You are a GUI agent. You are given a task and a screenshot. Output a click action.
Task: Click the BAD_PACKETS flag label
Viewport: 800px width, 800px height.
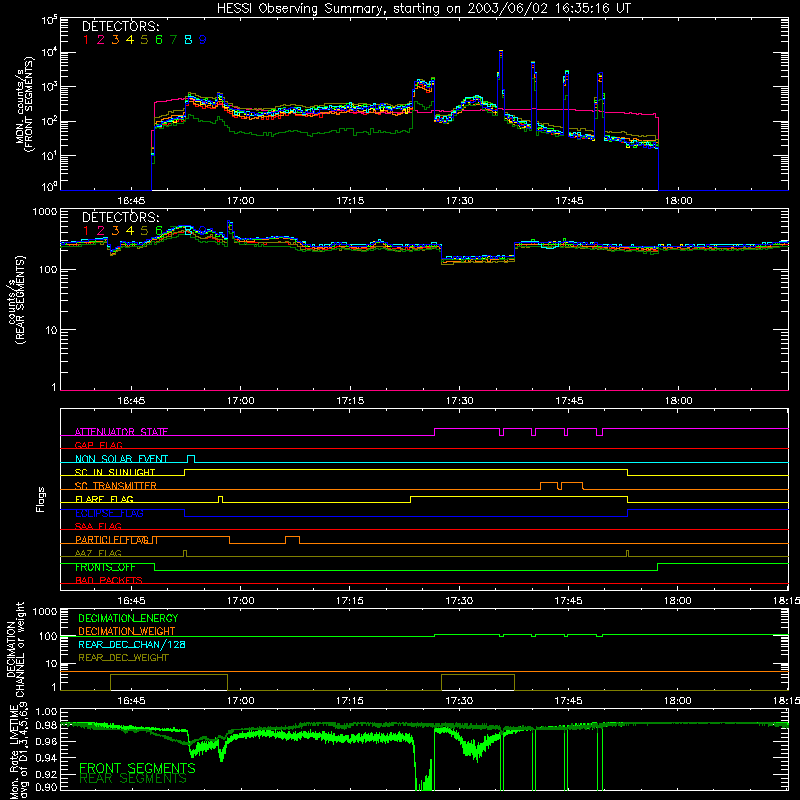tap(109, 580)
